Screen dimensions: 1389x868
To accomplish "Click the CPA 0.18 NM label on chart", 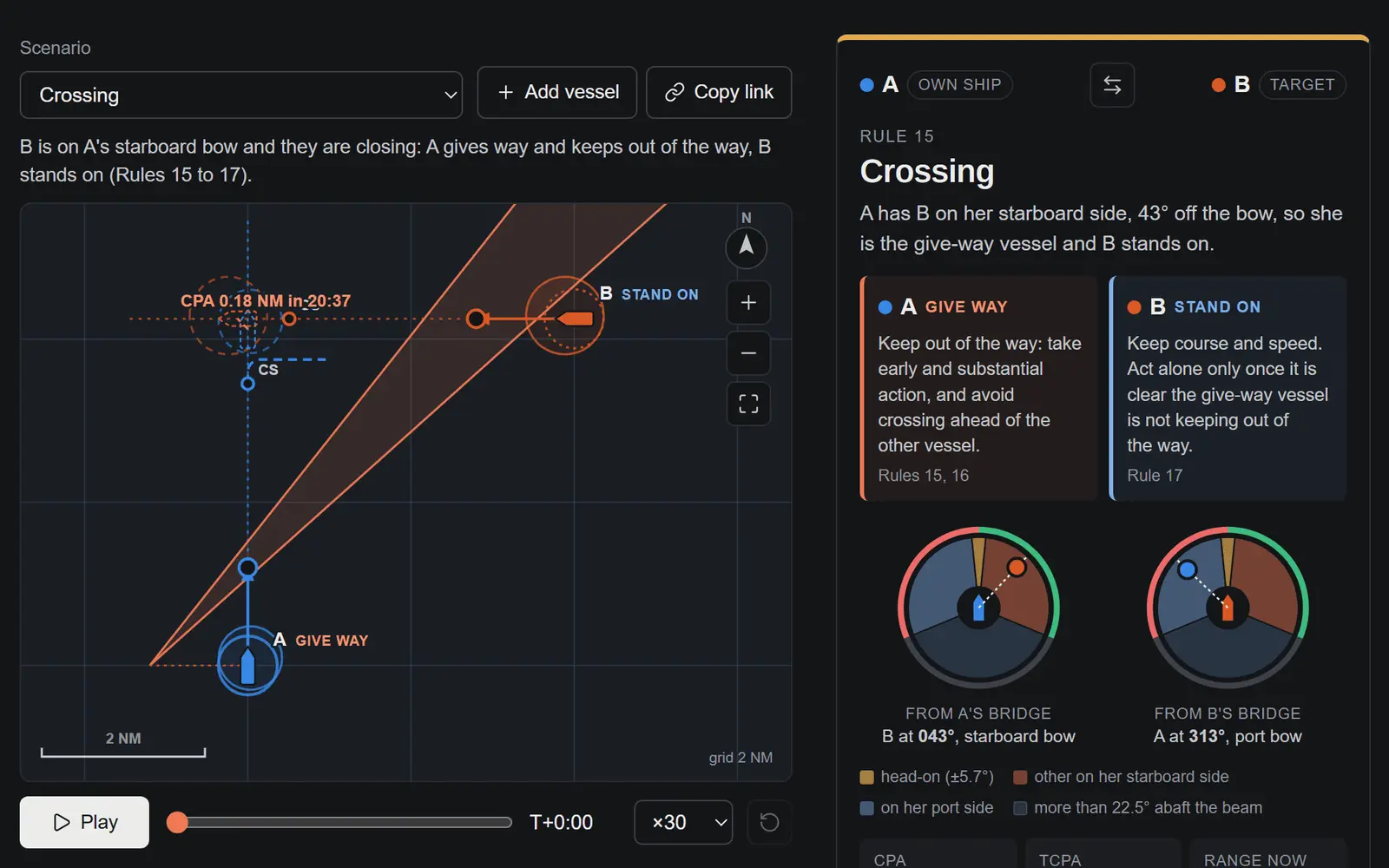I will (x=266, y=301).
